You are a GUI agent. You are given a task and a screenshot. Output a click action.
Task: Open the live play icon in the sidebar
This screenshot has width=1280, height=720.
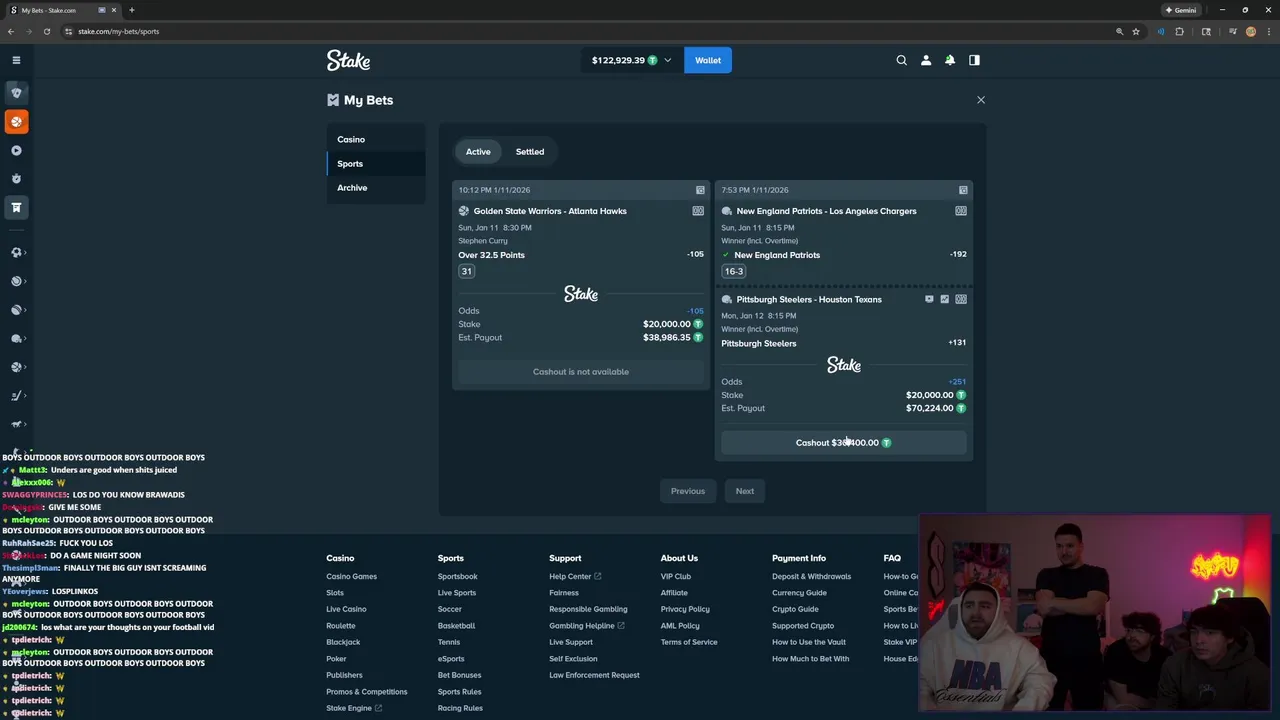click(x=16, y=150)
